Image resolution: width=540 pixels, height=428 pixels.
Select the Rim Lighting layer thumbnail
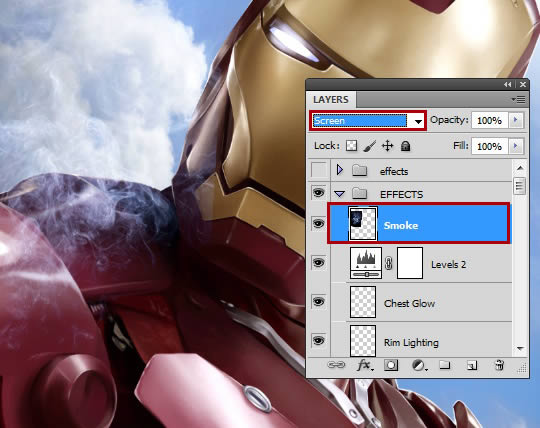pyautogui.click(x=363, y=341)
